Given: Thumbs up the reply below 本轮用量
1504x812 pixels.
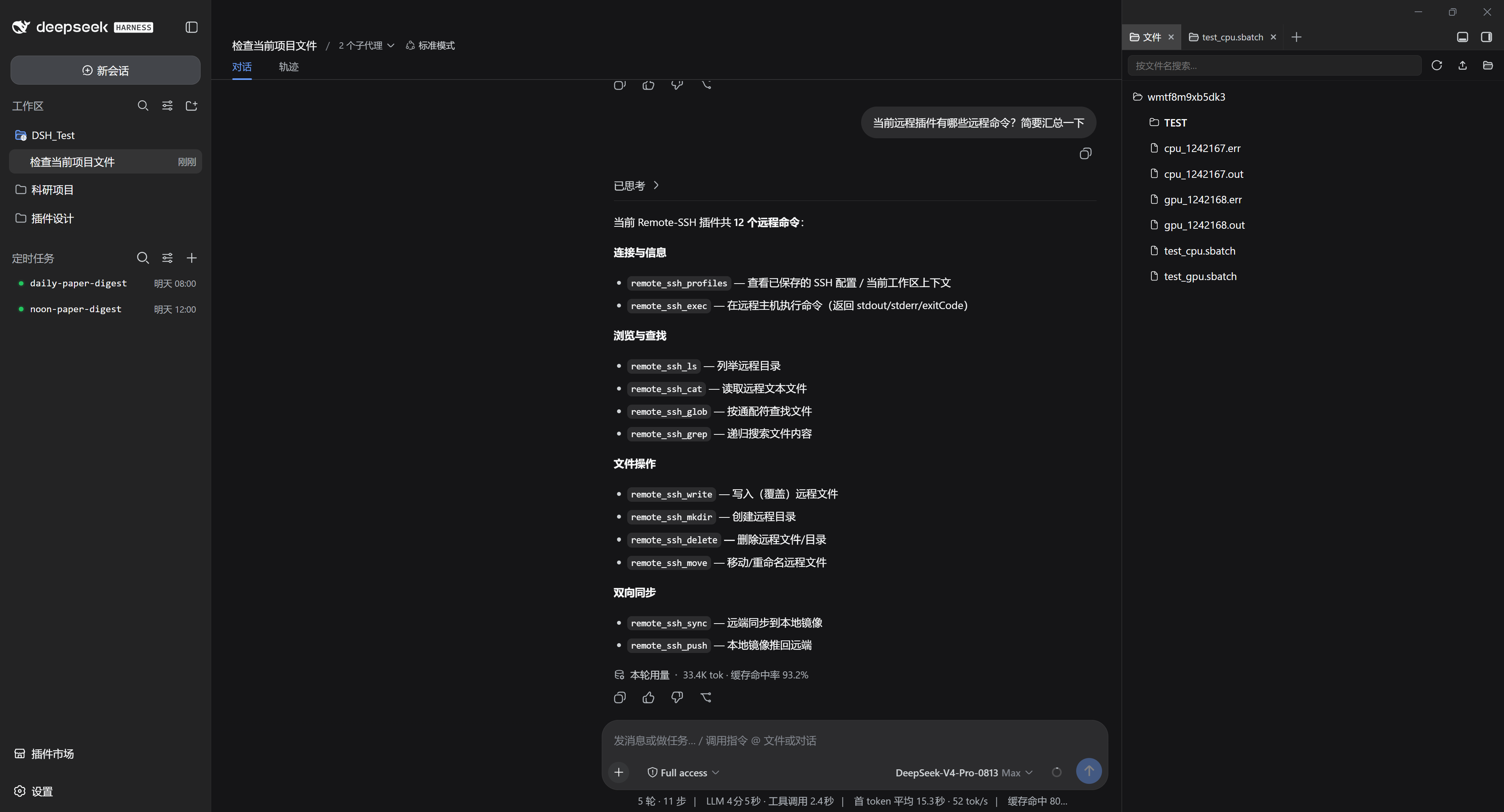Looking at the screenshot, I should coord(648,698).
